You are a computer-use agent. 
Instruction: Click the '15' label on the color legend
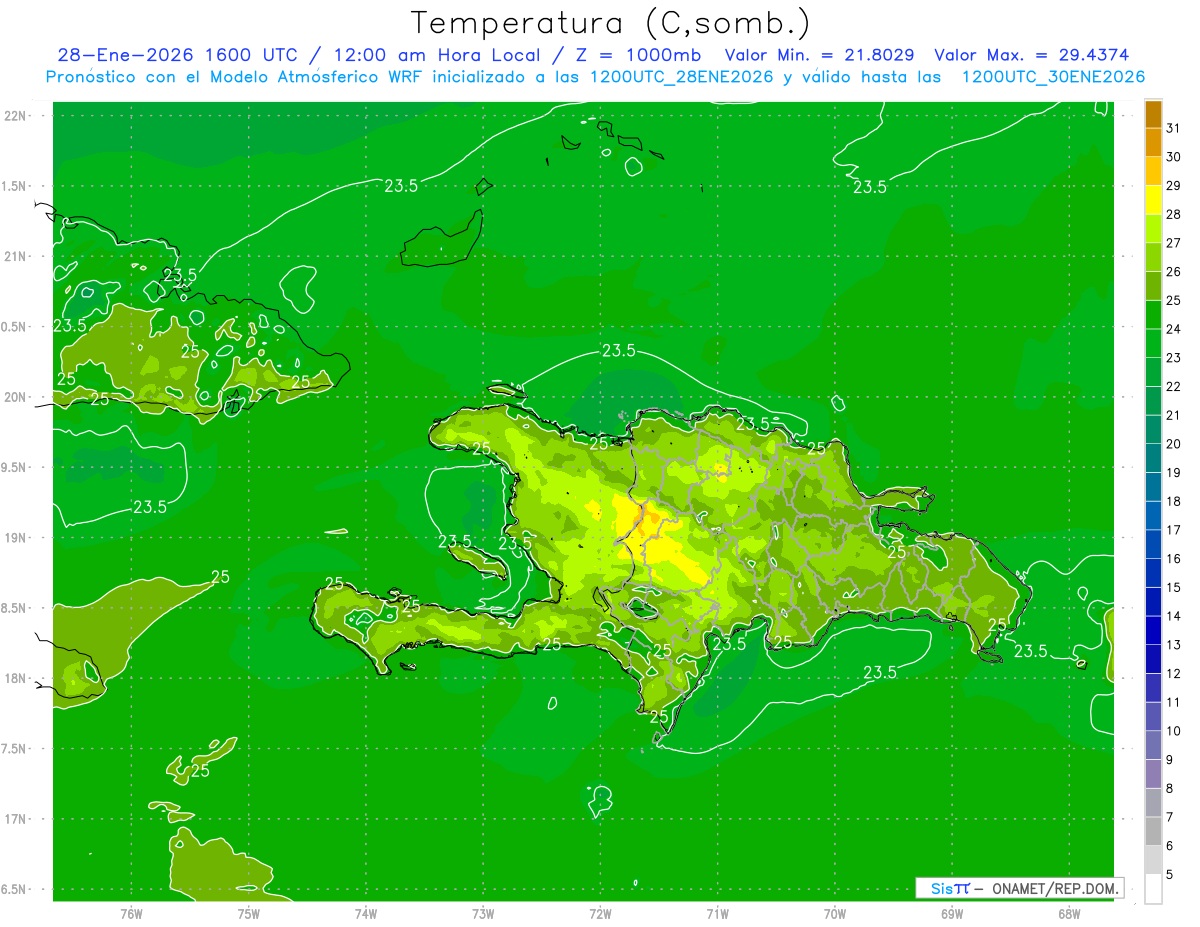pos(1173,587)
